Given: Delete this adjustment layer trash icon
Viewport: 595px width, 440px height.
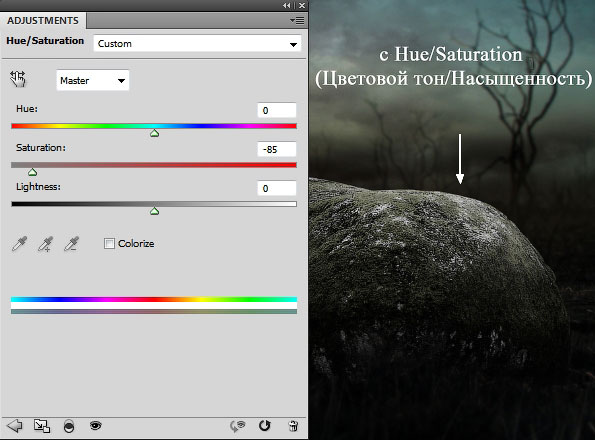Looking at the screenshot, I should (293, 426).
